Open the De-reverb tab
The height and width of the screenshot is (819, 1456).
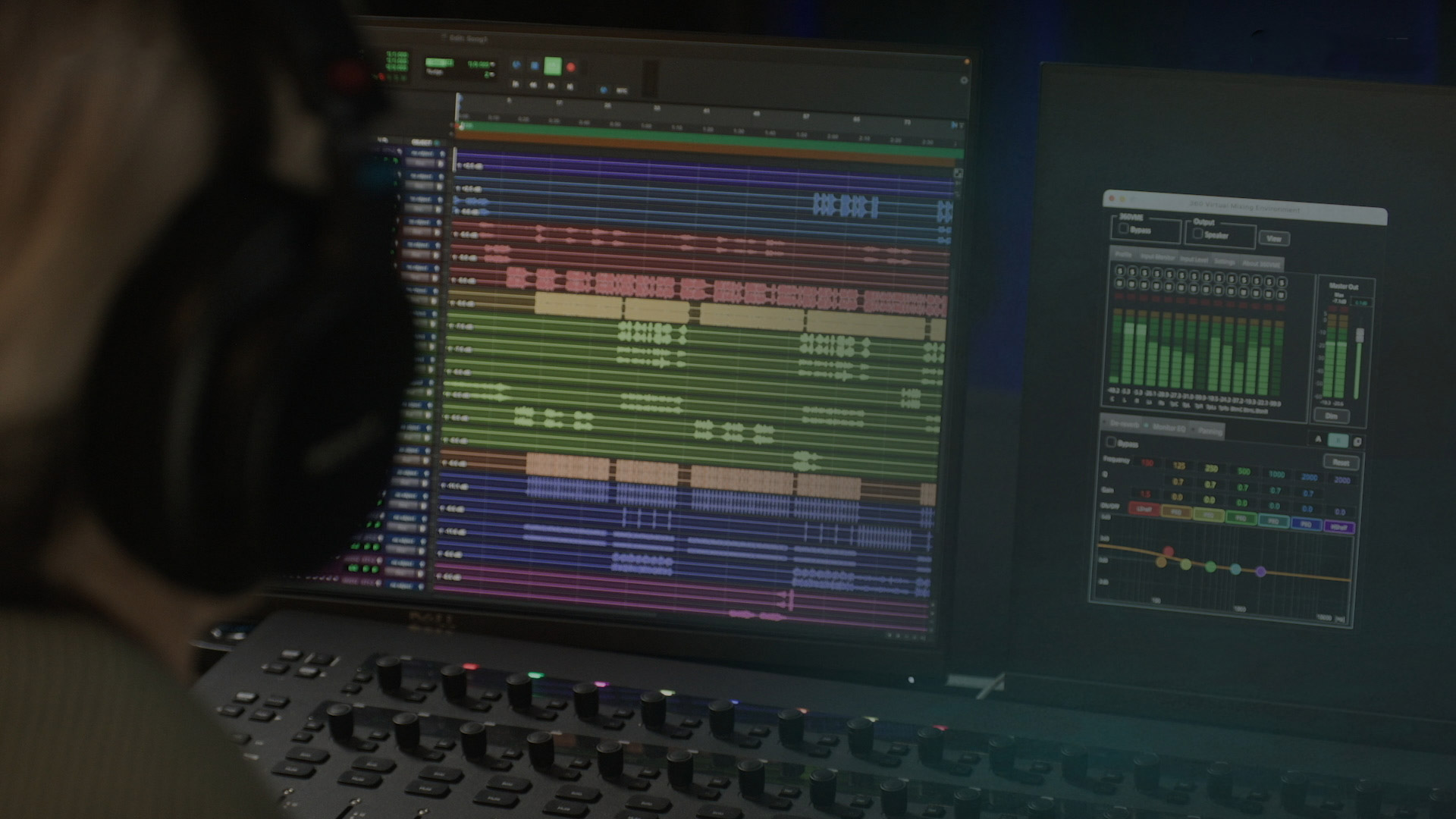[x=1124, y=425]
